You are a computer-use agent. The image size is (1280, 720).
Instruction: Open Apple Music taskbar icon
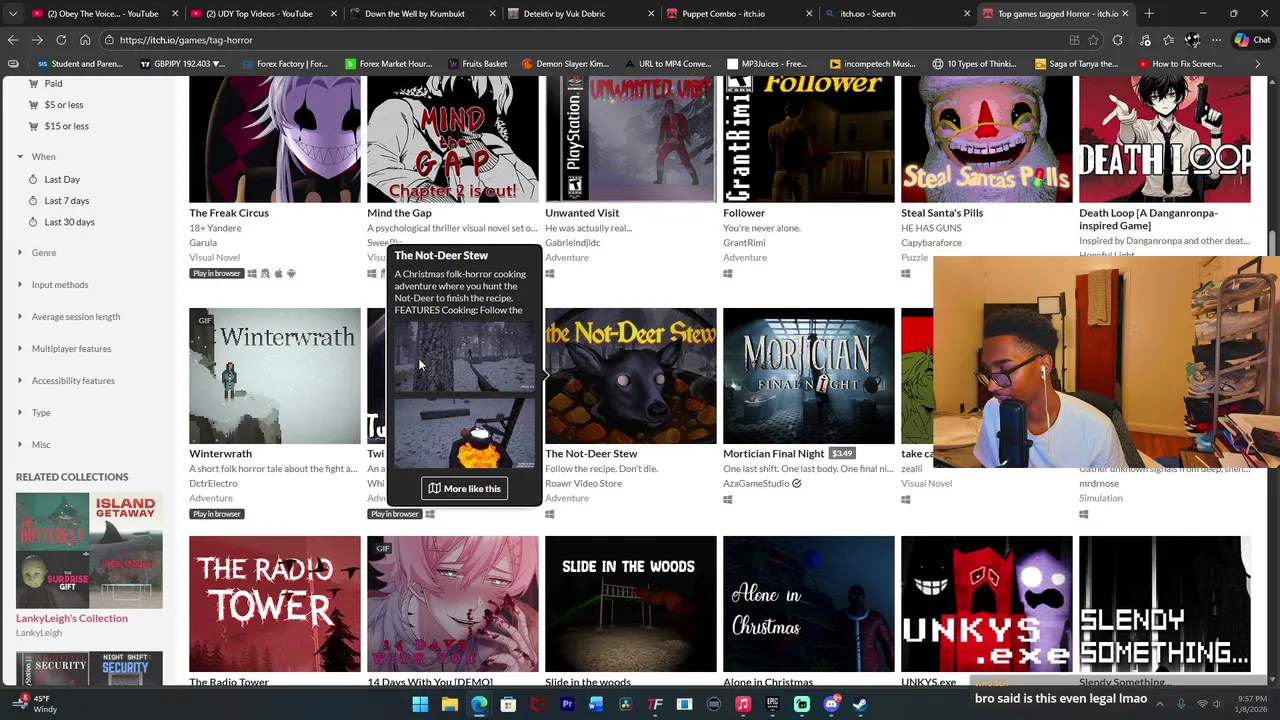[x=743, y=704]
